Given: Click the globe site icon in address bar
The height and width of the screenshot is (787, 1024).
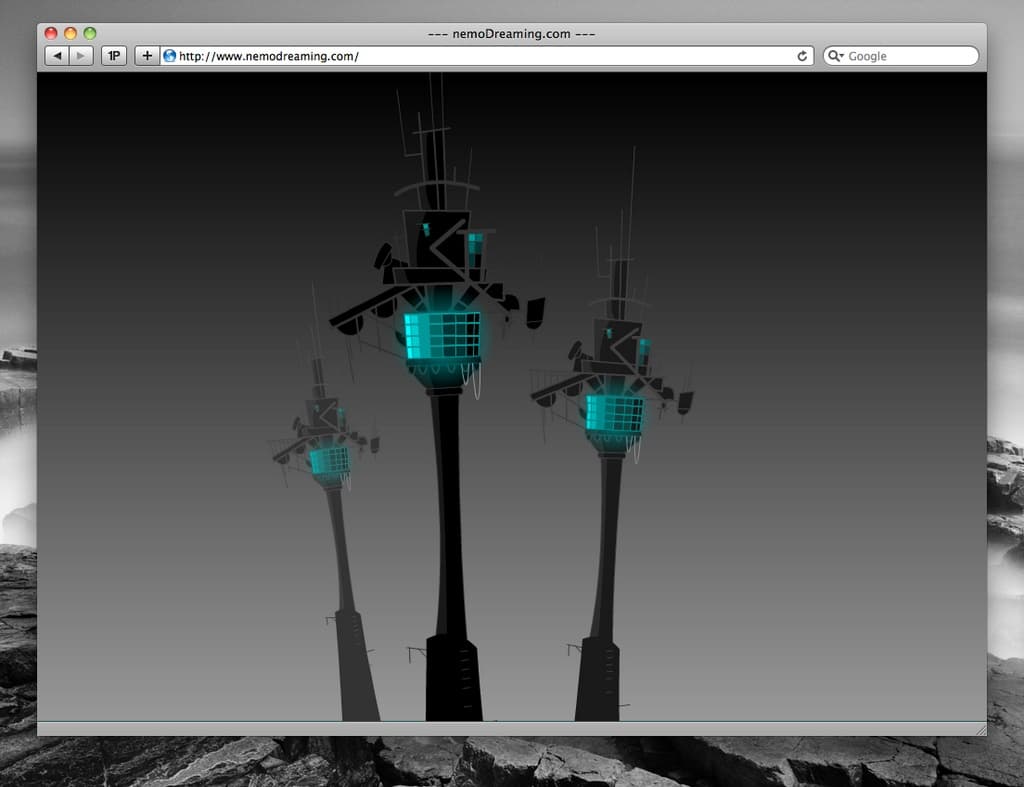Looking at the screenshot, I should (x=169, y=56).
